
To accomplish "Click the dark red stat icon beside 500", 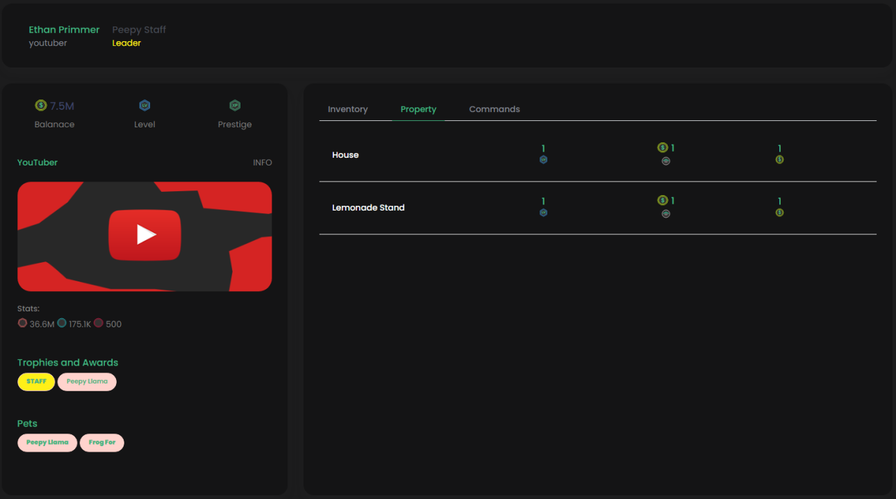I will click(x=98, y=323).
